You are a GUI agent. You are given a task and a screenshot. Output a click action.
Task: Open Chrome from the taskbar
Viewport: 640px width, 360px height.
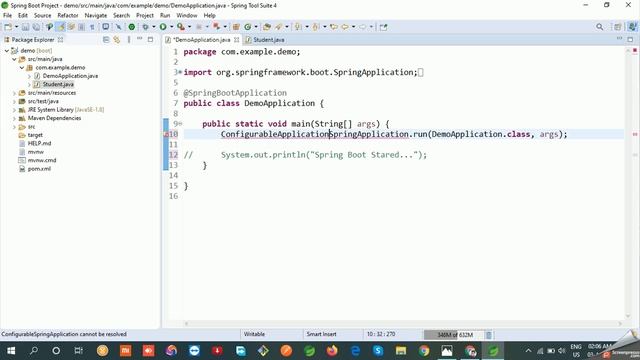pyautogui.click(x=424, y=351)
